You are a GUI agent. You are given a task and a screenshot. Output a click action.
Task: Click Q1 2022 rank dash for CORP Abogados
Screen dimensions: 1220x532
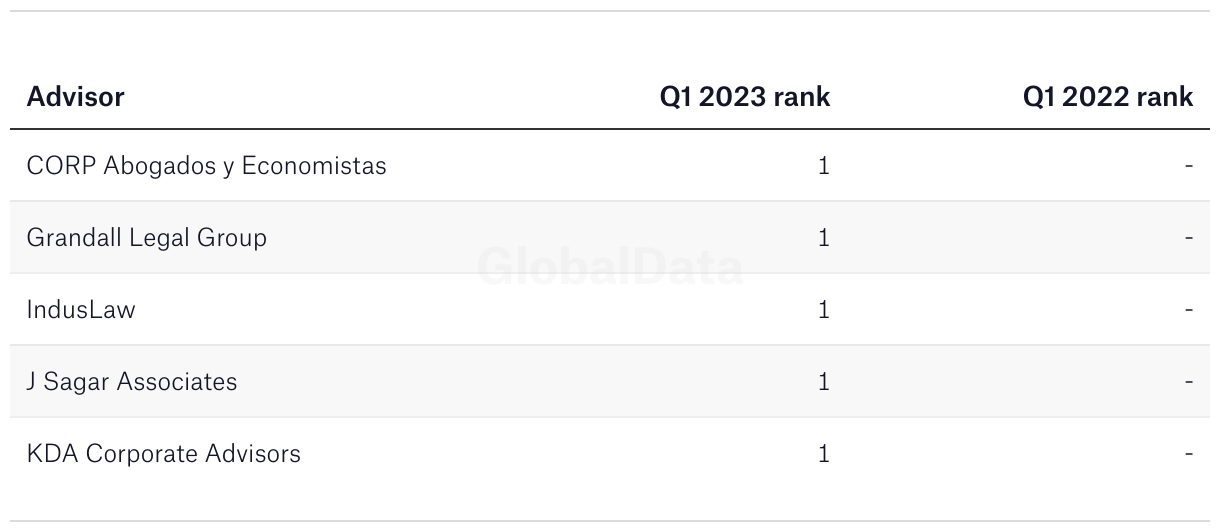1188,166
